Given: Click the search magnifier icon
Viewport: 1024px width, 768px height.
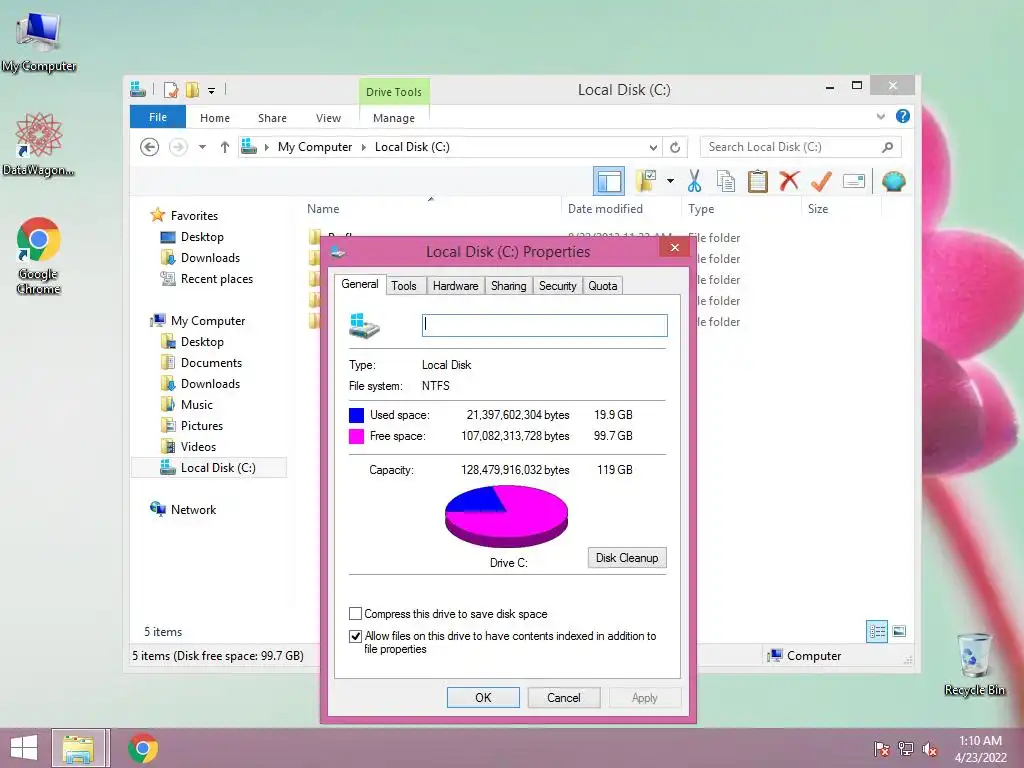Looking at the screenshot, I should [887, 148].
